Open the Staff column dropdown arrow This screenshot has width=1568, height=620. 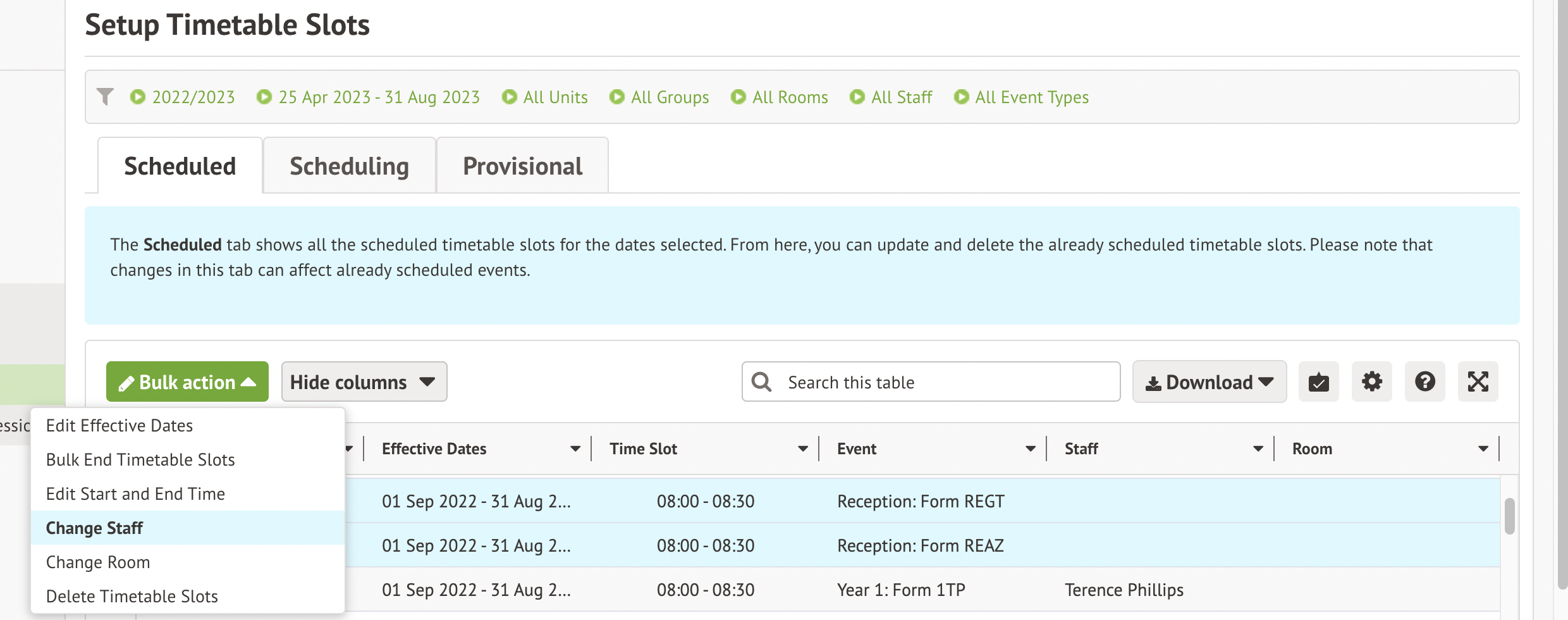click(1258, 449)
